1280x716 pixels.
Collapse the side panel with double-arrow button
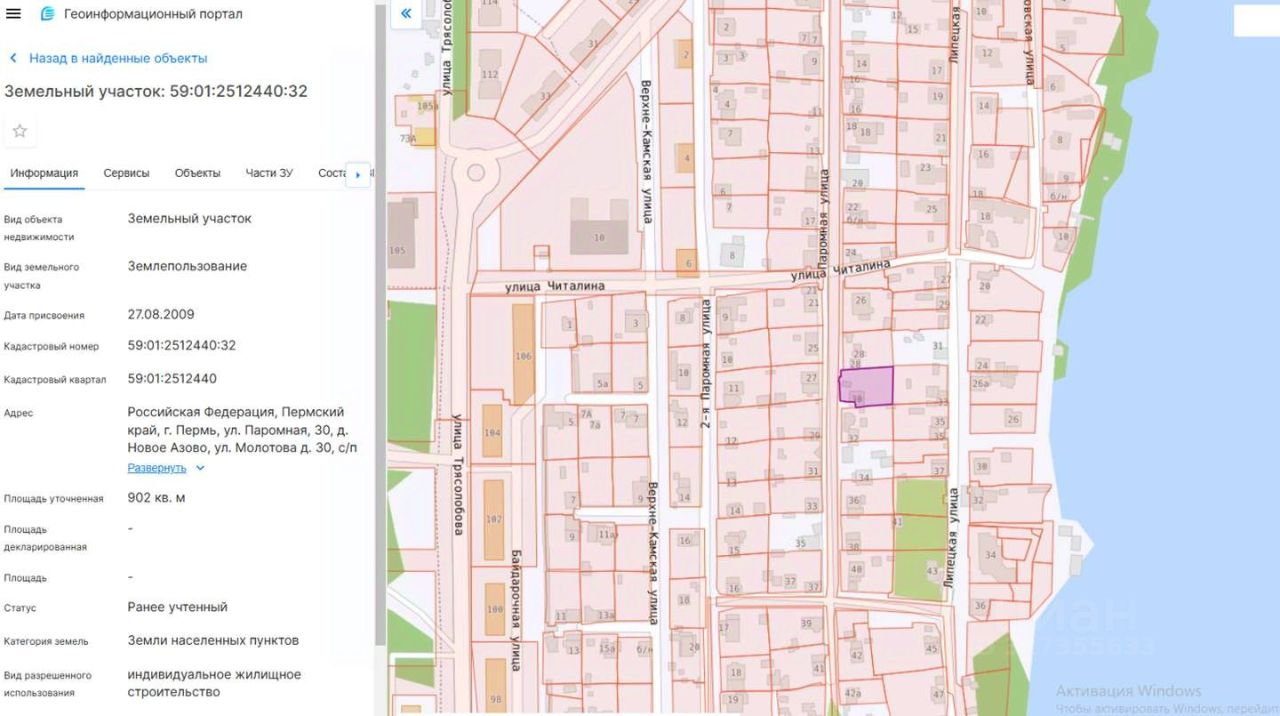(x=405, y=14)
